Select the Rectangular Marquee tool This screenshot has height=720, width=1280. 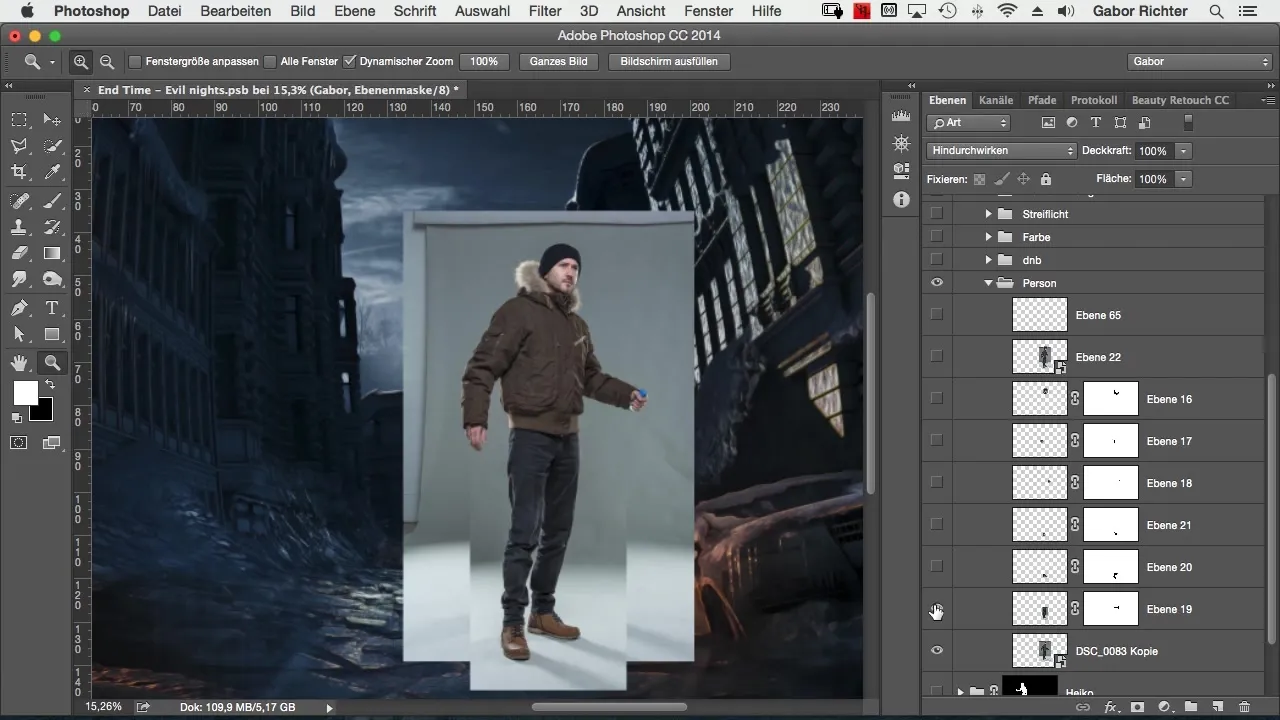pyautogui.click(x=19, y=120)
